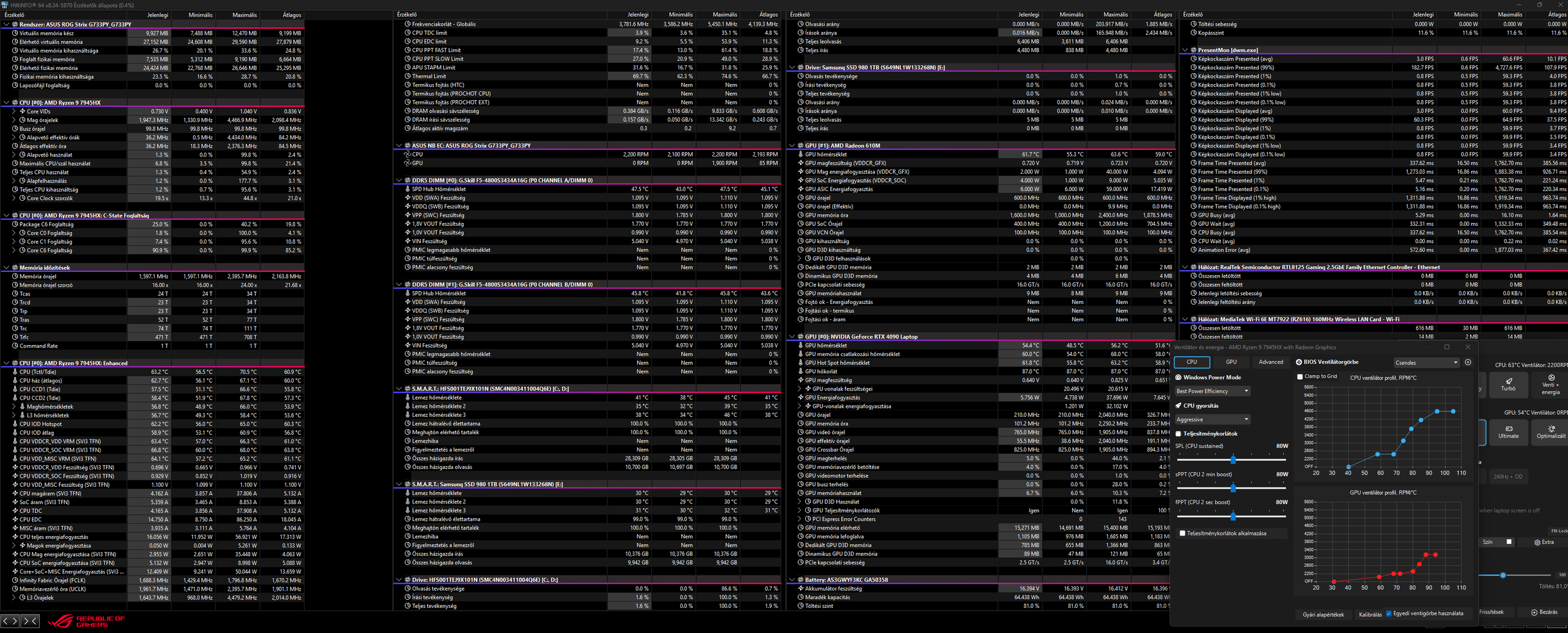The height and width of the screenshot is (633, 1568).
Task: Click the clock icon next to Mag órajelek
Action: pos(22,120)
